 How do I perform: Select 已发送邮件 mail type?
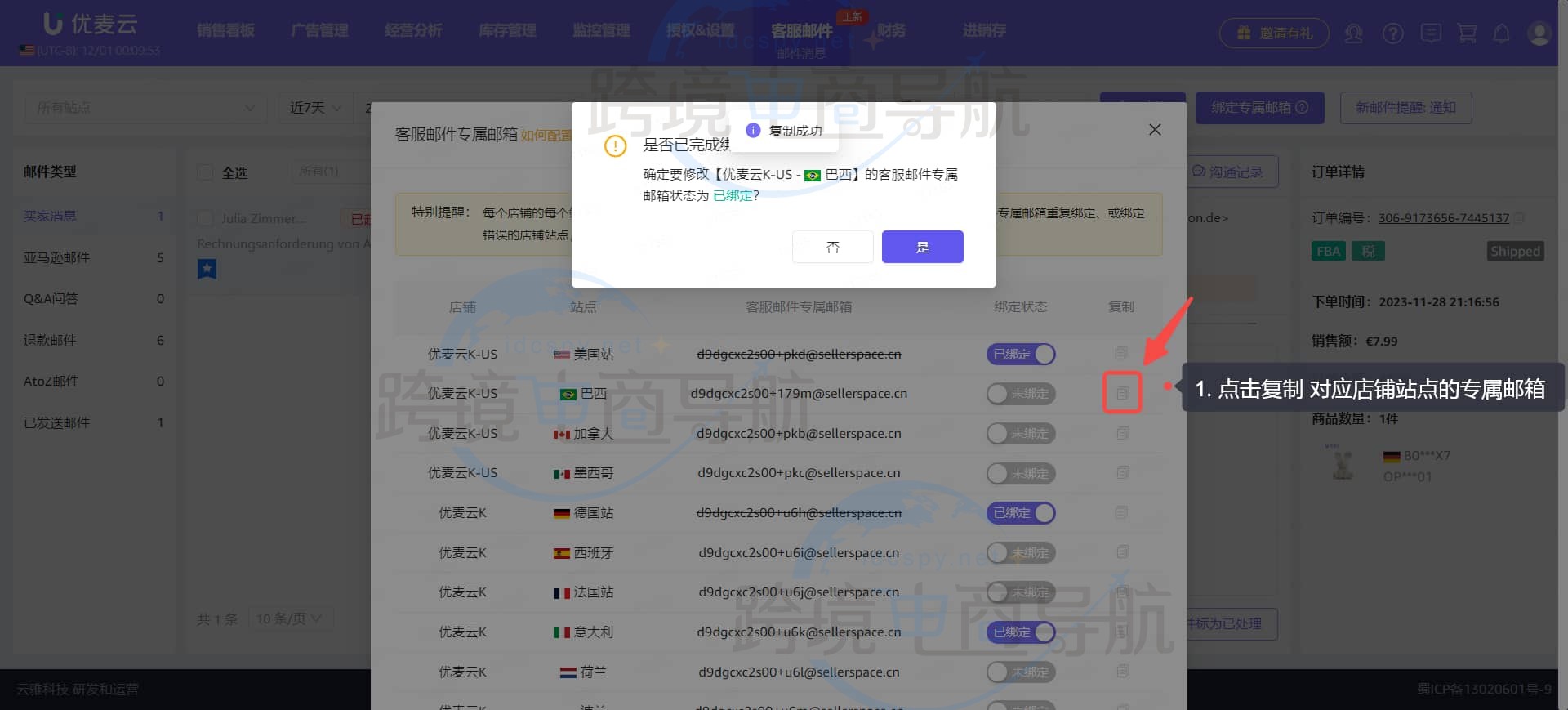coord(93,422)
